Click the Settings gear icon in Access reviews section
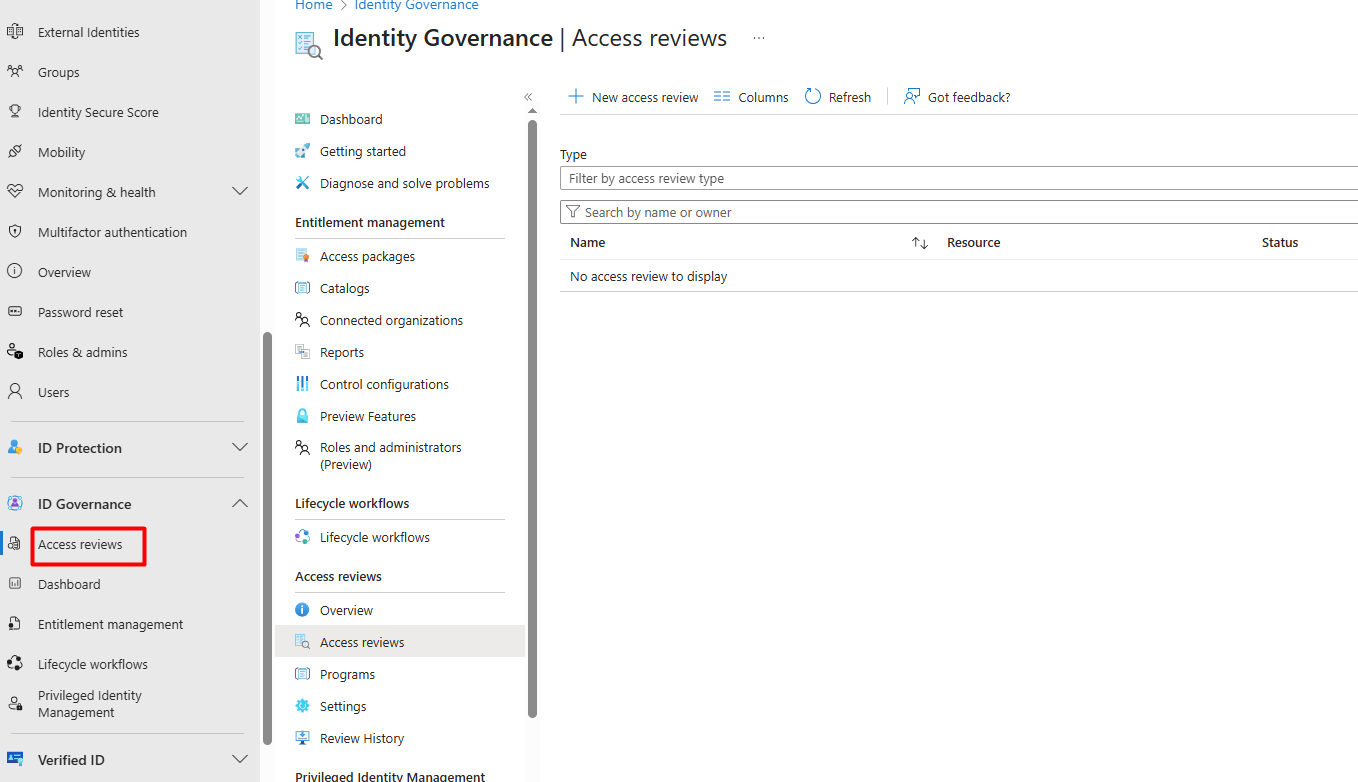This screenshot has height=782, width=1358. click(x=302, y=706)
